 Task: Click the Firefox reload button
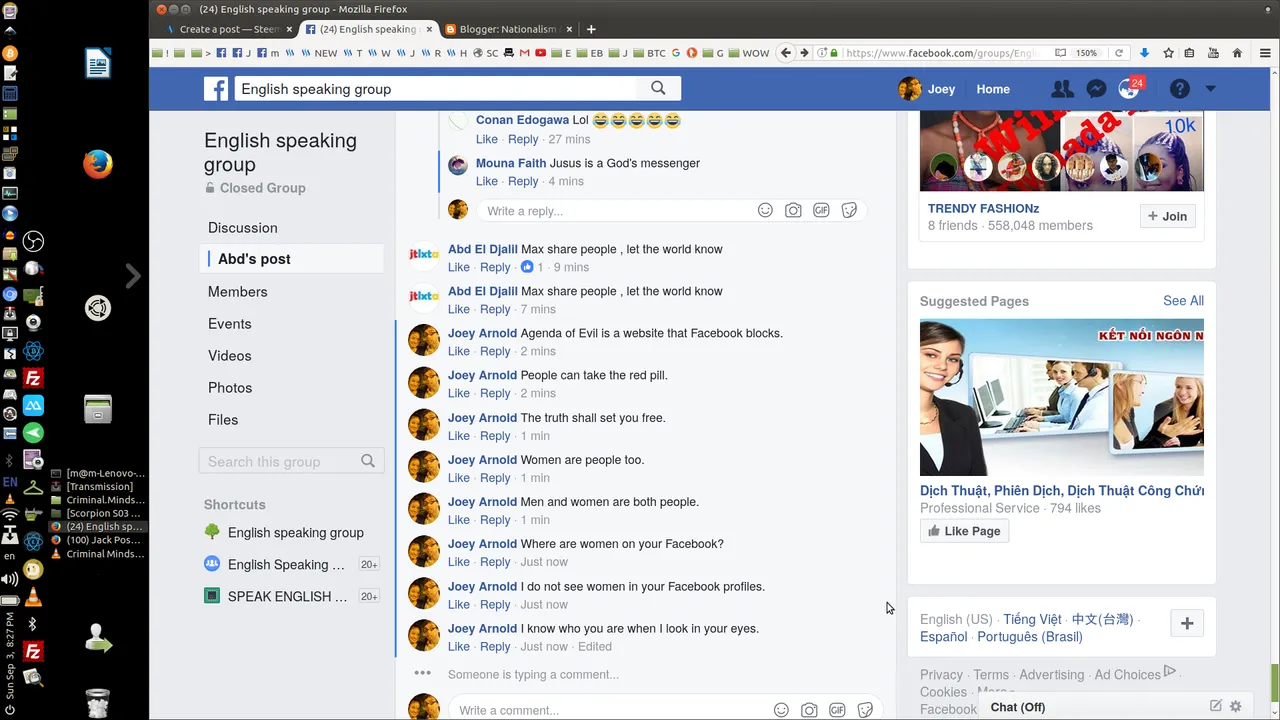[x=1119, y=53]
